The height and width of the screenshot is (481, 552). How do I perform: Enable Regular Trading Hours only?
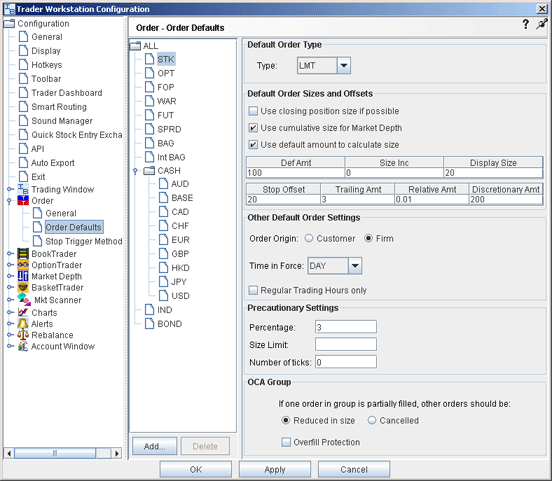pos(253,290)
